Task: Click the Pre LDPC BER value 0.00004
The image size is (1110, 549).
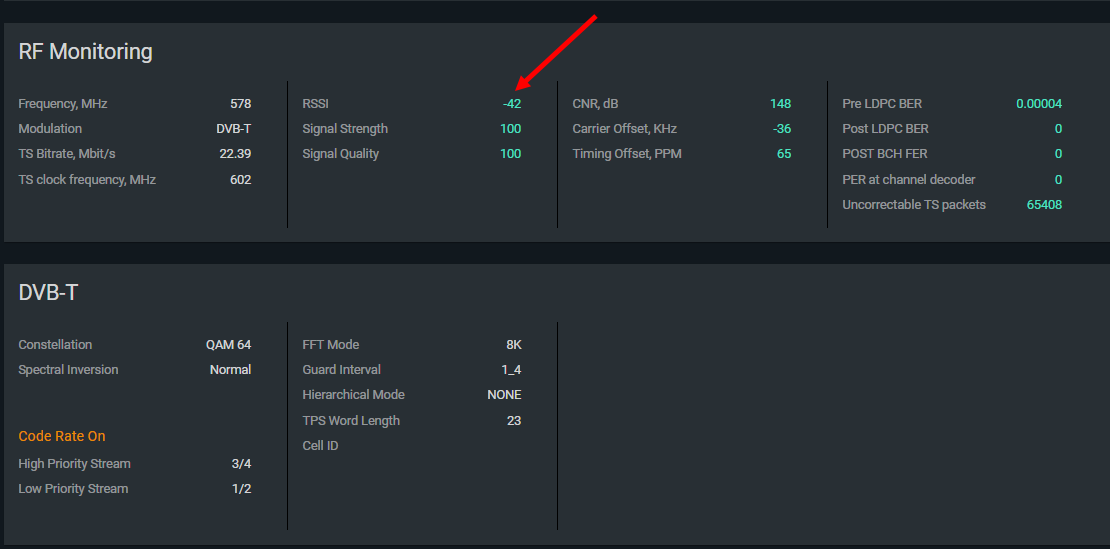Action: click(x=1039, y=104)
